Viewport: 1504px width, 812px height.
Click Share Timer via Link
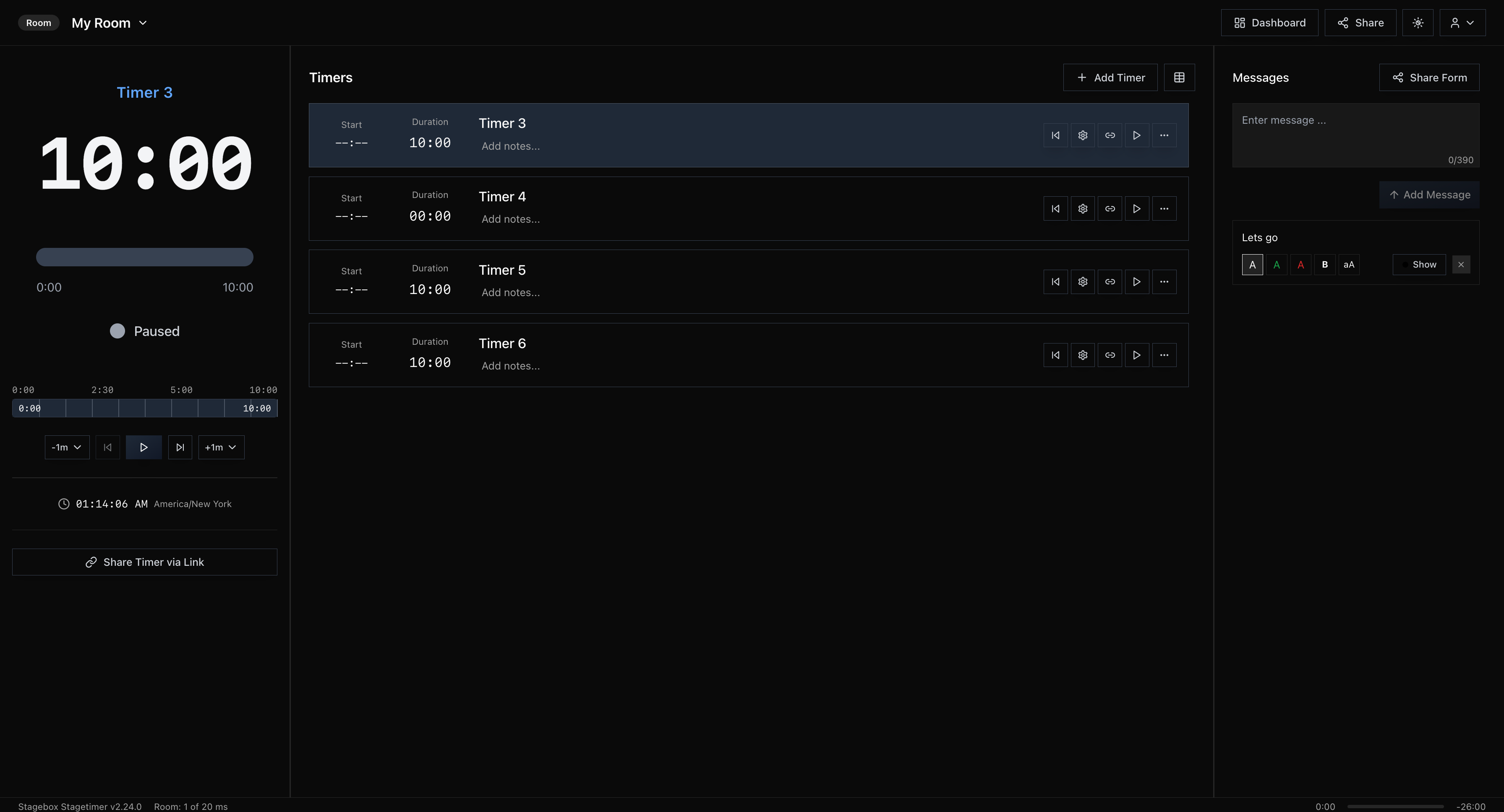144,562
